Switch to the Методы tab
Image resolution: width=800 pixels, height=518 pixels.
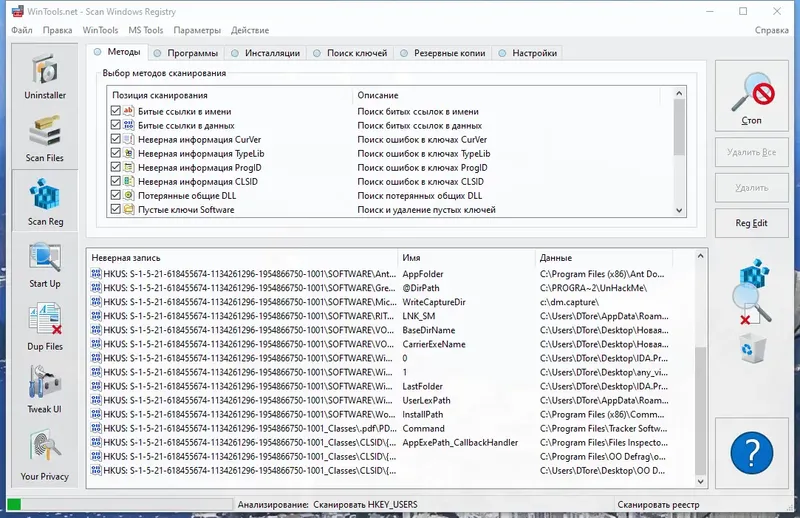(117, 52)
